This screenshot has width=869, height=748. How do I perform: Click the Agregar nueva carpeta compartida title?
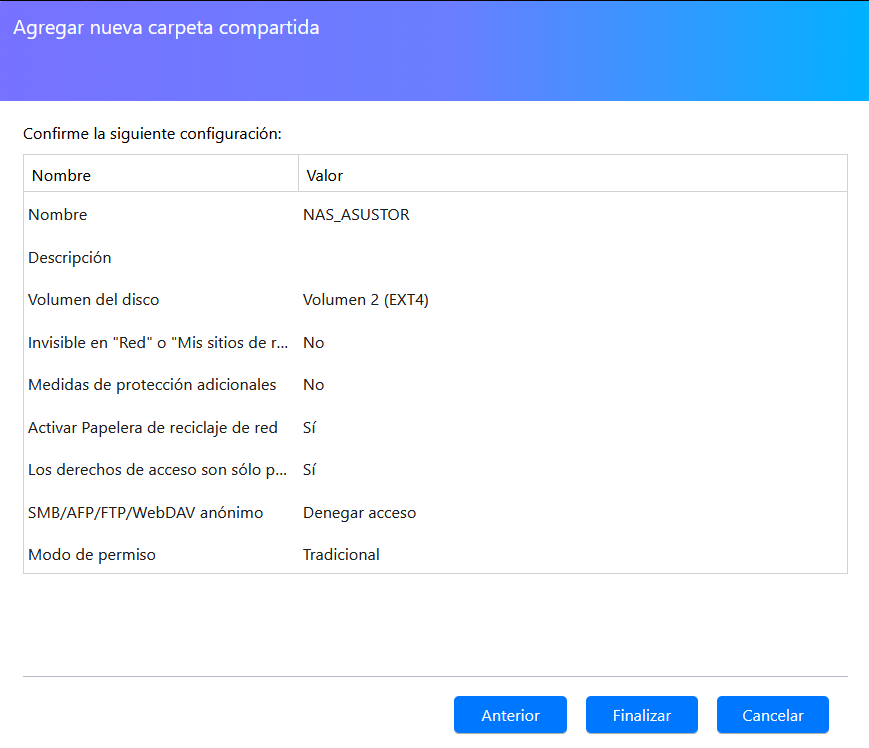[x=166, y=28]
